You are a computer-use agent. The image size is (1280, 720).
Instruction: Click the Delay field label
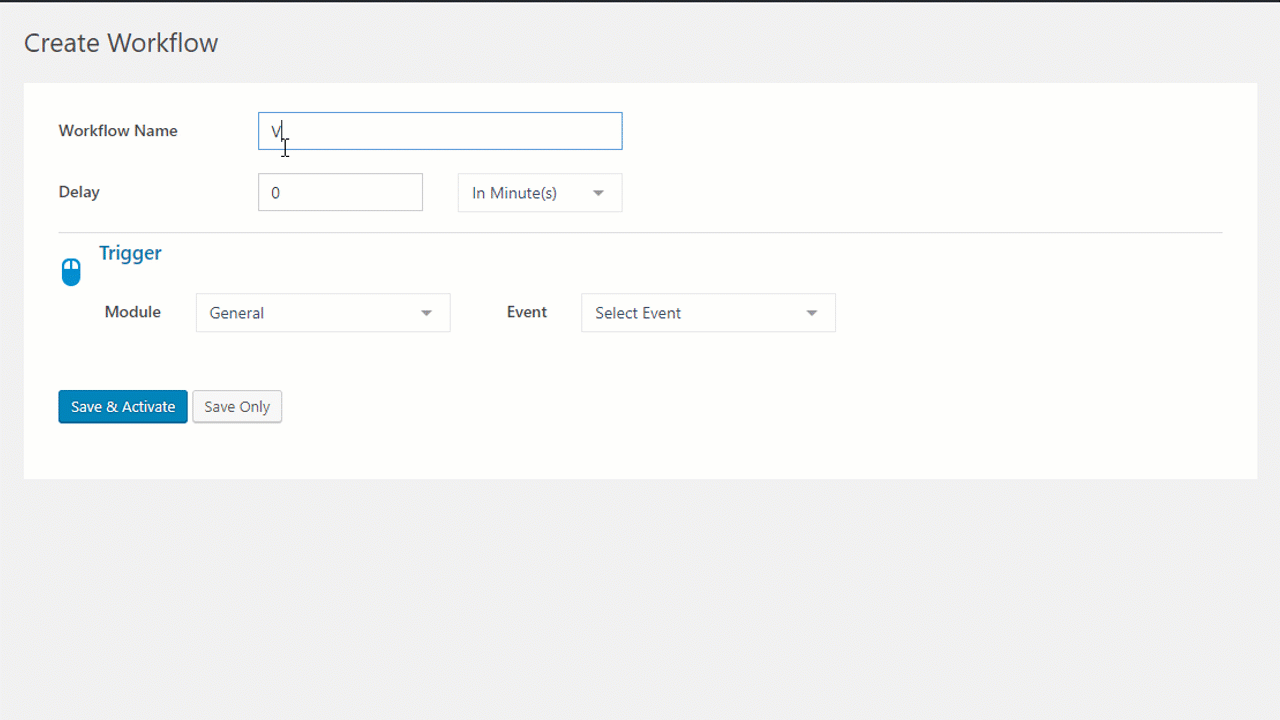[79, 192]
